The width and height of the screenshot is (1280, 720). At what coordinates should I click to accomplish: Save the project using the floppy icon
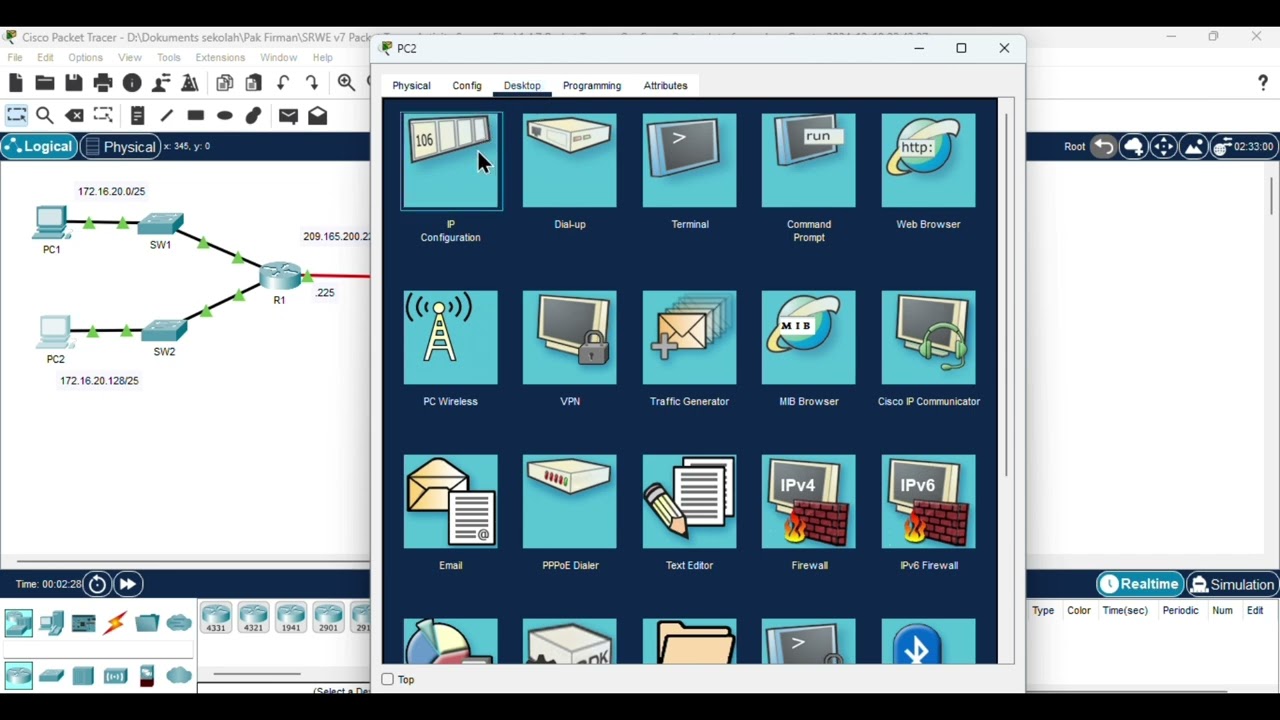click(74, 83)
